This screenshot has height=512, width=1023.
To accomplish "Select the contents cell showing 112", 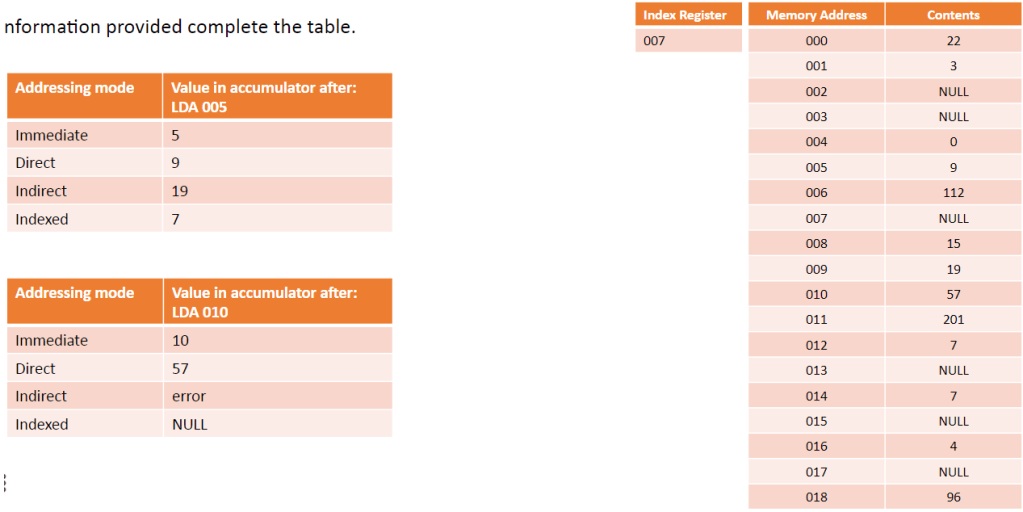I will 953,193.
